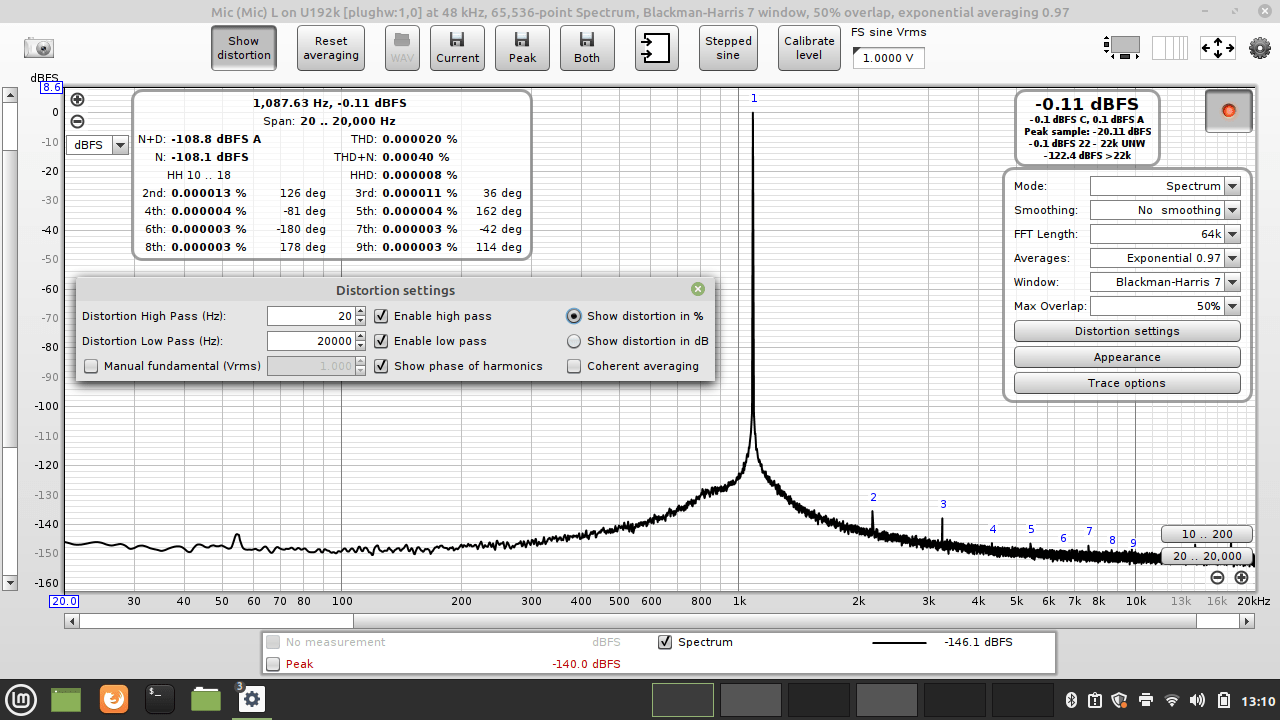The height and width of the screenshot is (720, 1280).
Task: Click the Distortion High Pass field
Action: tap(311, 316)
